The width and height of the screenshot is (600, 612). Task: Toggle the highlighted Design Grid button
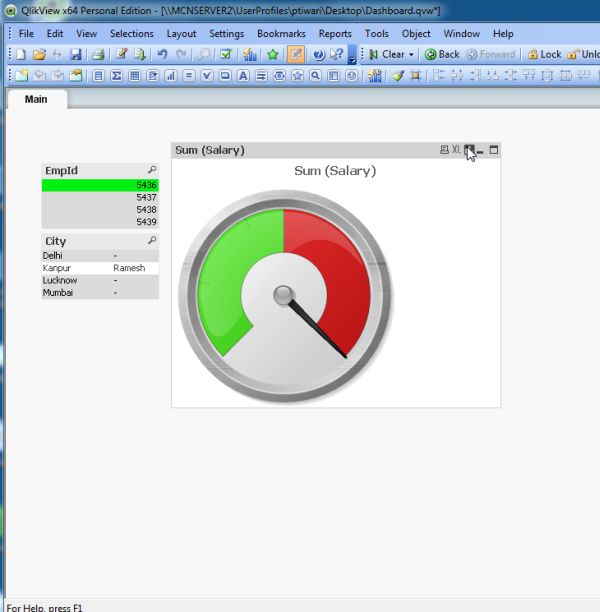pyautogui.click(x=296, y=54)
